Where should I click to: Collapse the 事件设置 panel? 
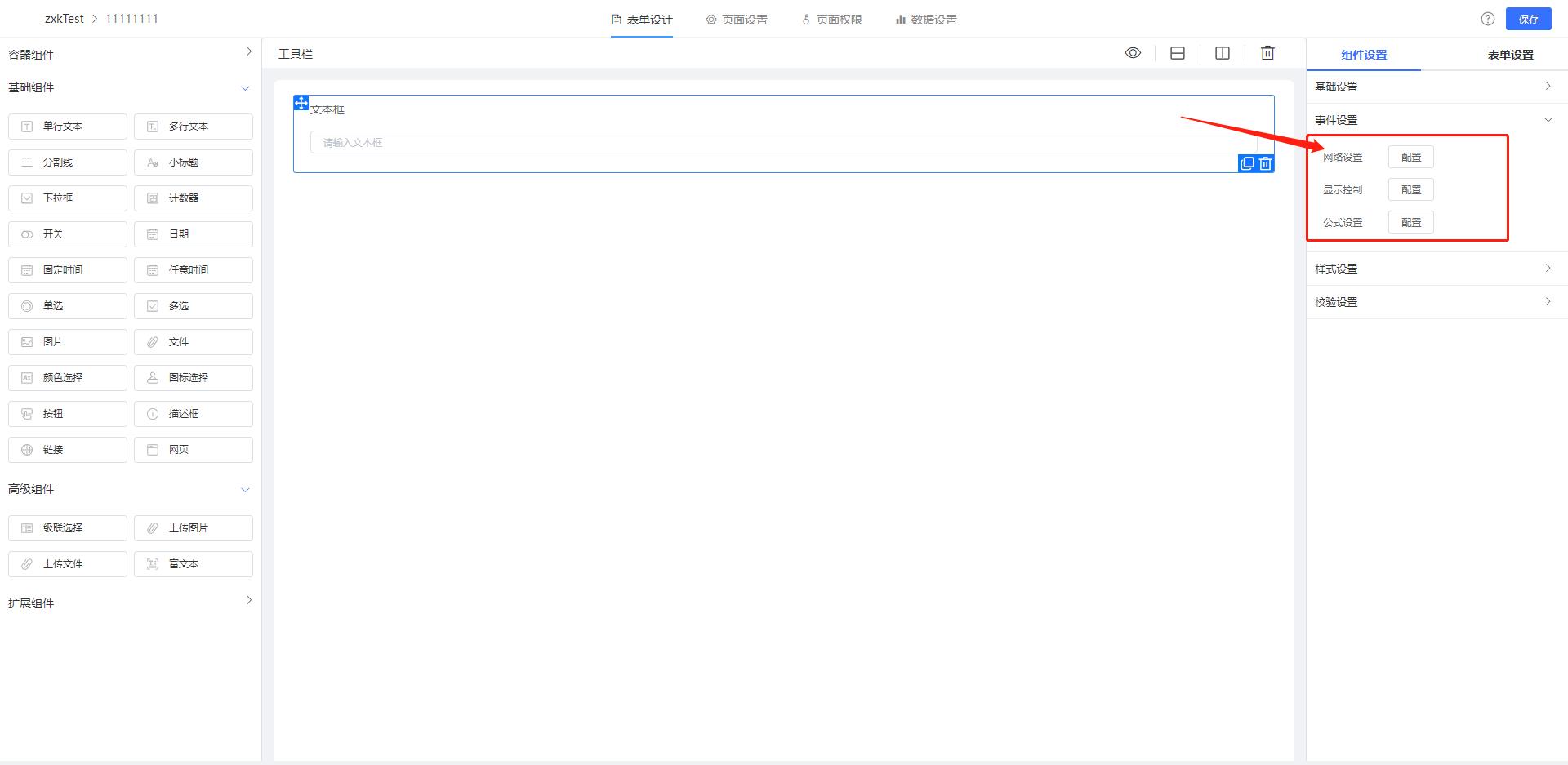(x=1437, y=120)
